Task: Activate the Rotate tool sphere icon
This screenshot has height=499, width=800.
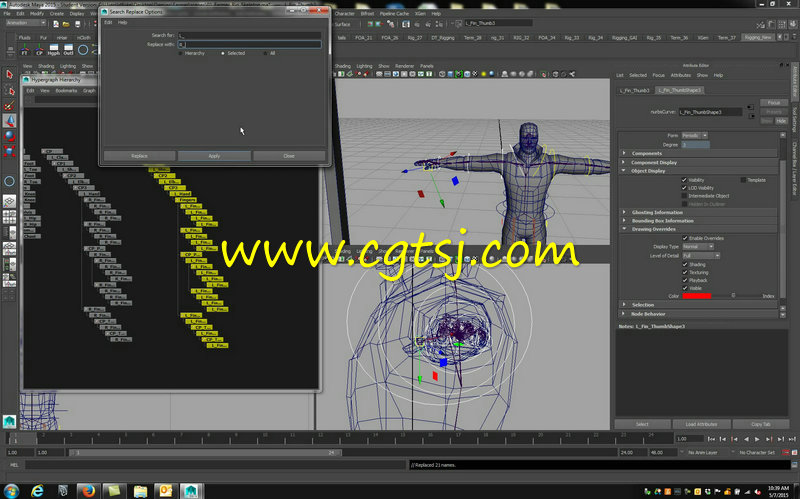Action: 9,136
